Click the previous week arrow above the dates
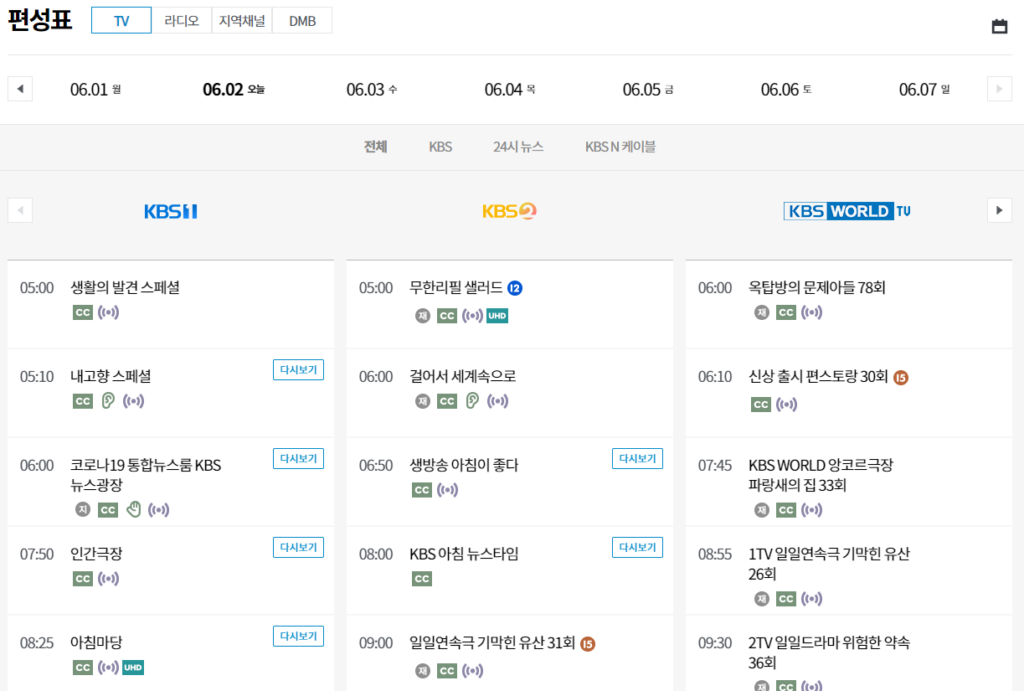1024x691 pixels. point(20,88)
